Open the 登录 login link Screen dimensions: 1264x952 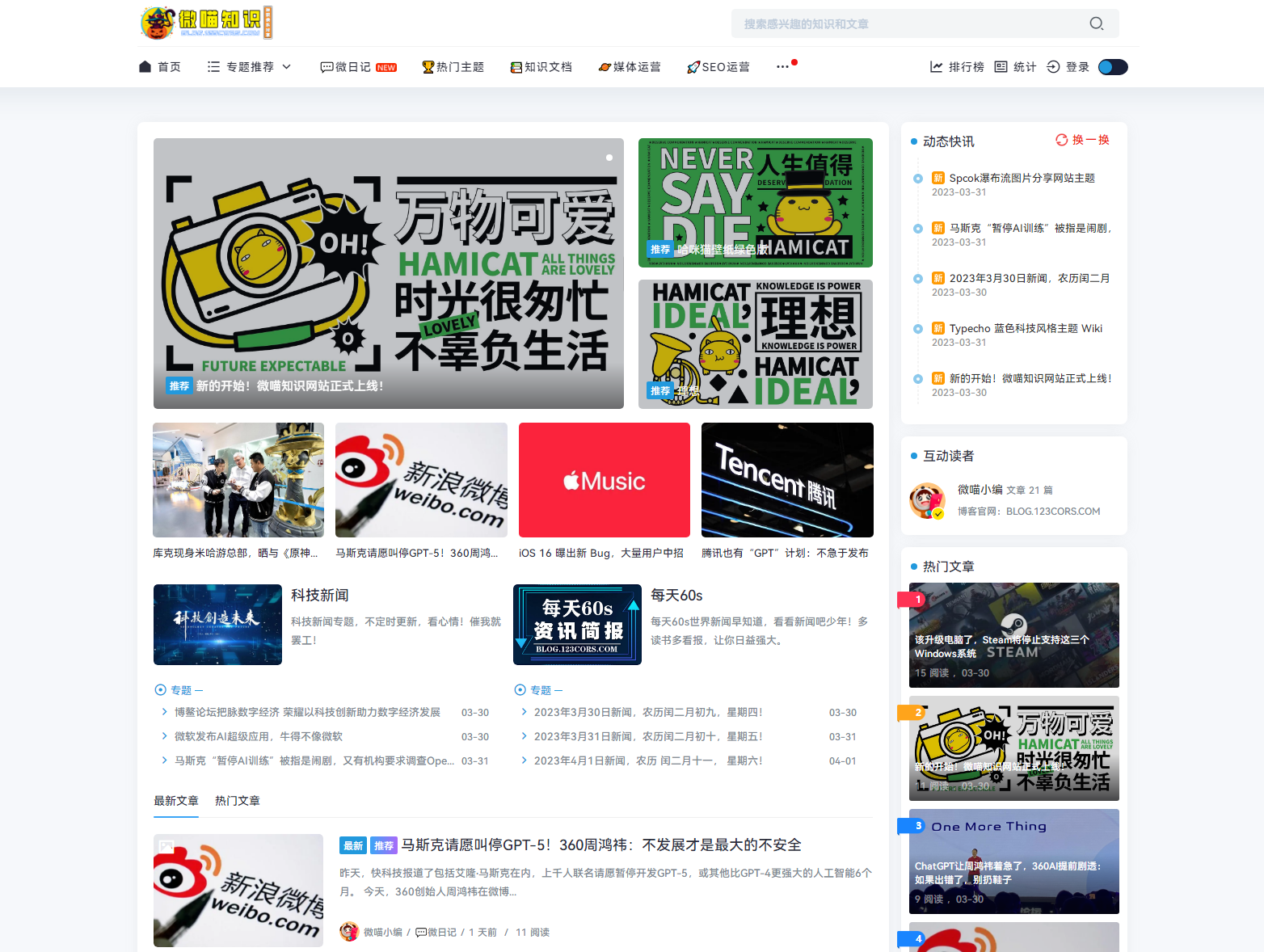click(1068, 67)
